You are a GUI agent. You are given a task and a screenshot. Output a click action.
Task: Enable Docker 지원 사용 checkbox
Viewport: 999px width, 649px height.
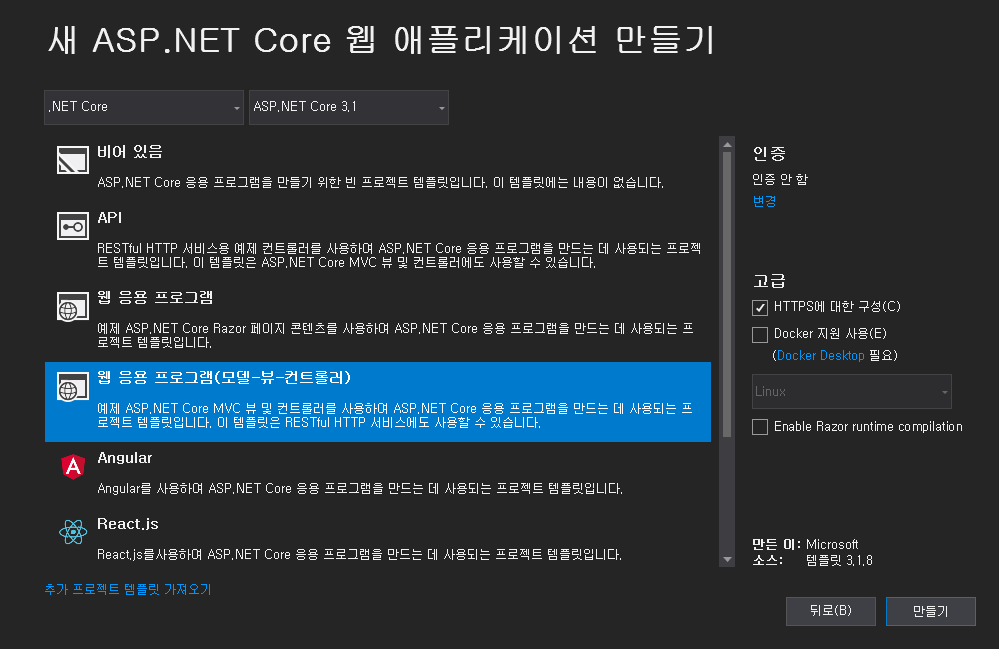(x=759, y=334)
